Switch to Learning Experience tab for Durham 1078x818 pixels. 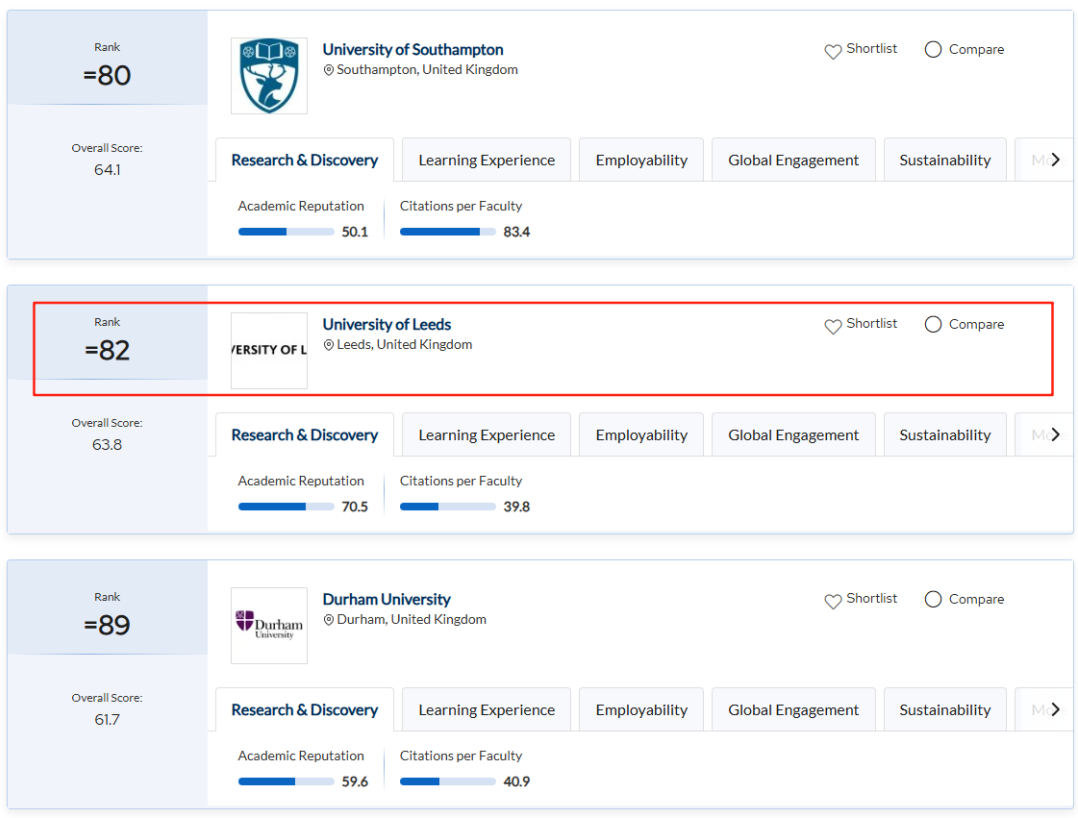coord(486,710)
